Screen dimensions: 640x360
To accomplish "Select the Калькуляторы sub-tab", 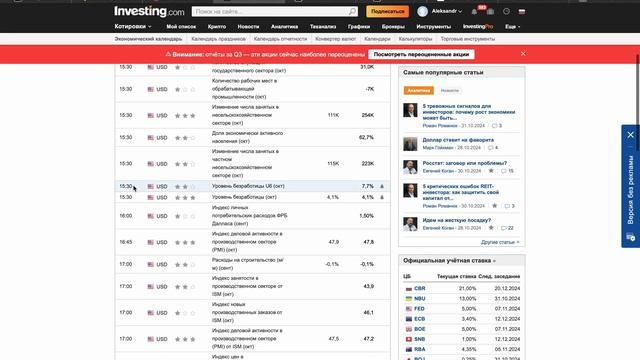I will click(x=416, y=39).
